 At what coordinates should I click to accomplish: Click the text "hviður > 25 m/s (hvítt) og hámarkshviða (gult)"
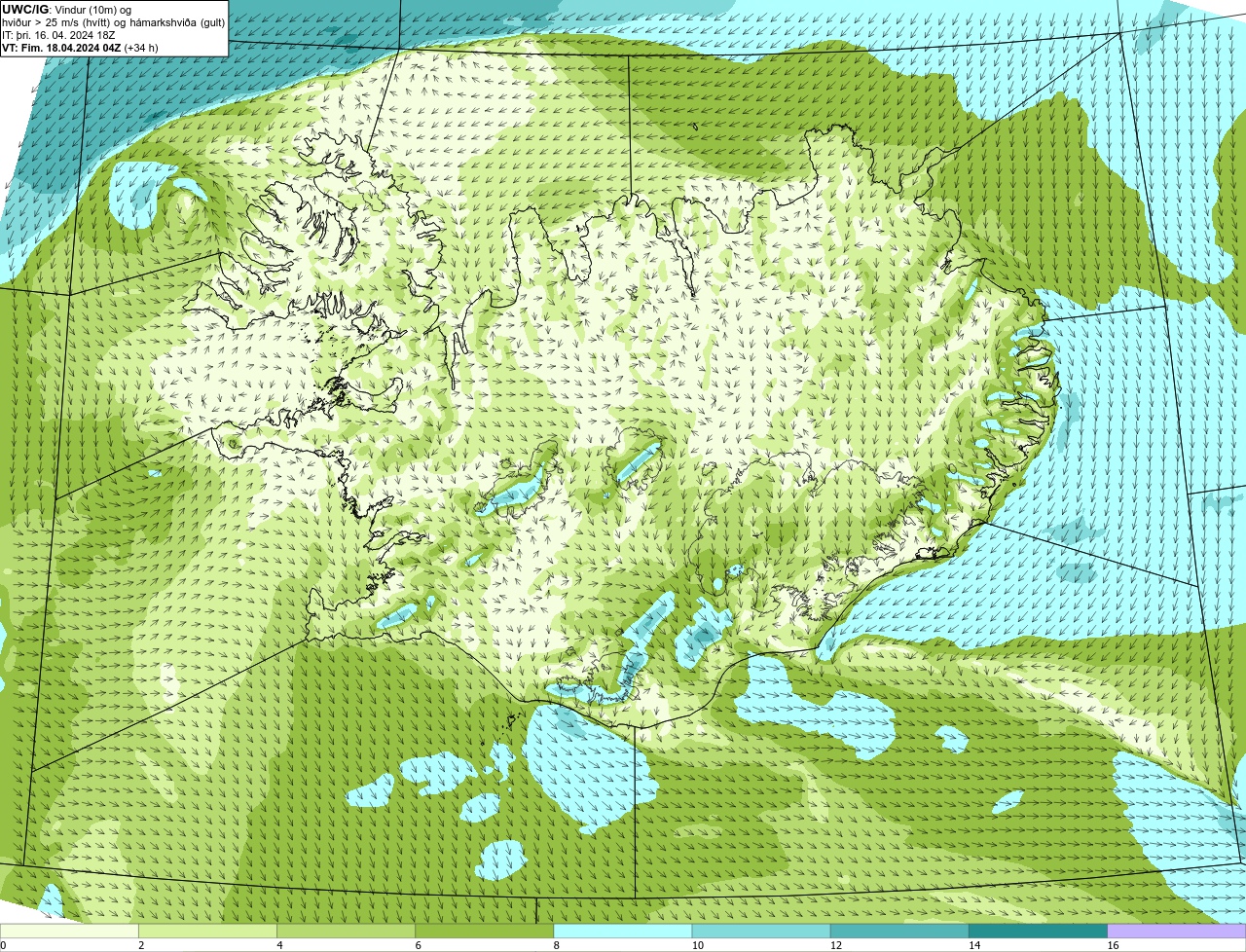[x=113, y=22]
